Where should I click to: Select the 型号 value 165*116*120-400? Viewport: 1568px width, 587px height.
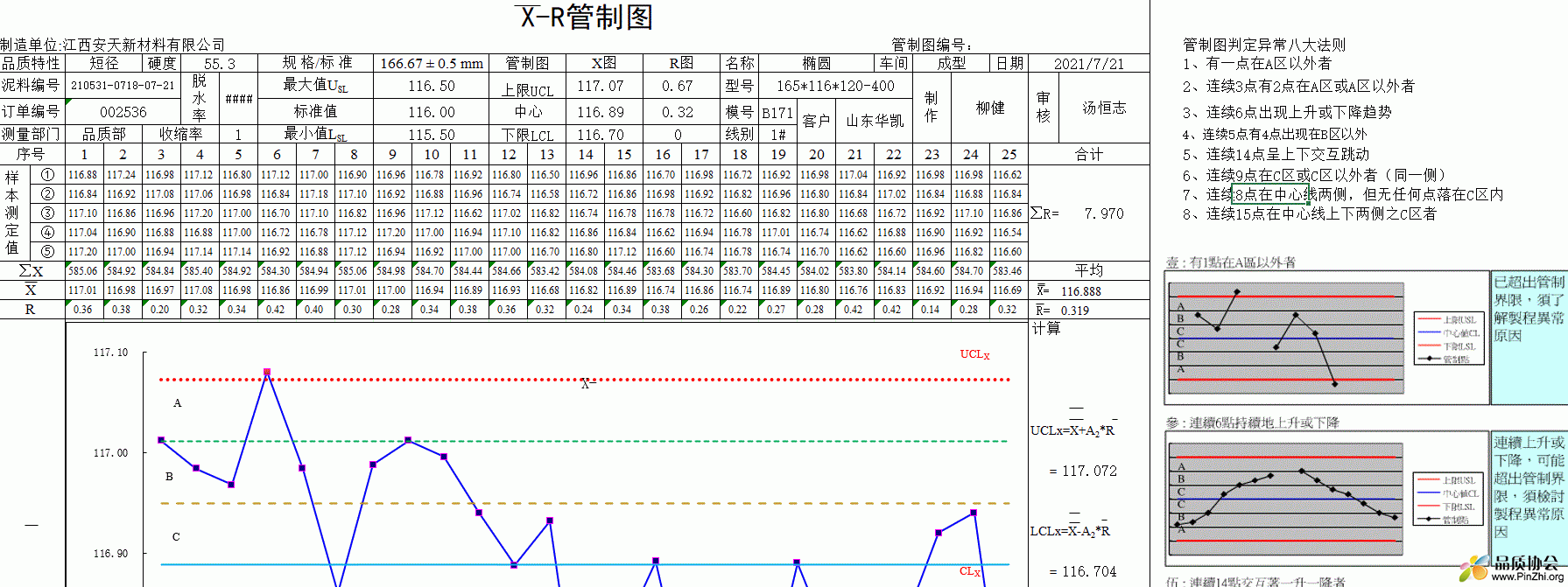(835, 86)
